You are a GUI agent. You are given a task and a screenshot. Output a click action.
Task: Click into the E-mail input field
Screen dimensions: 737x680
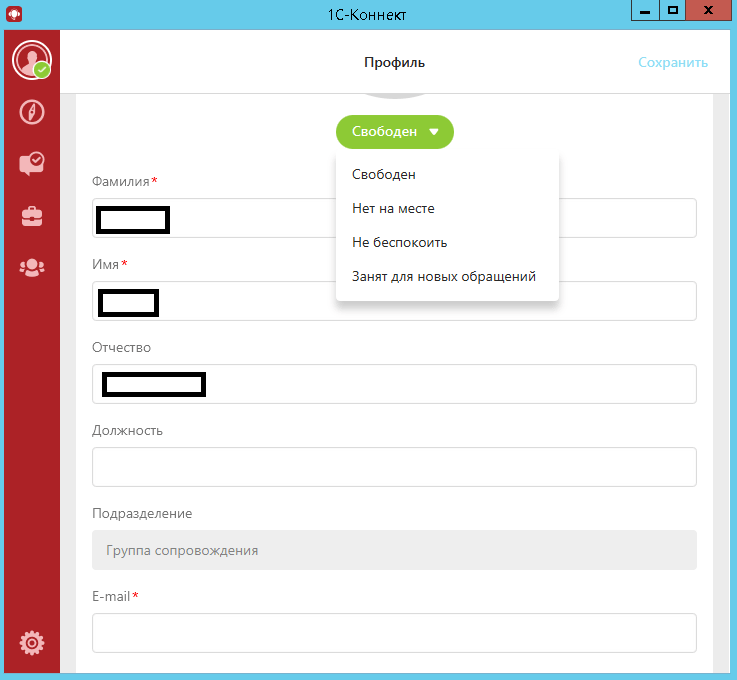click(x=394, y=633)
